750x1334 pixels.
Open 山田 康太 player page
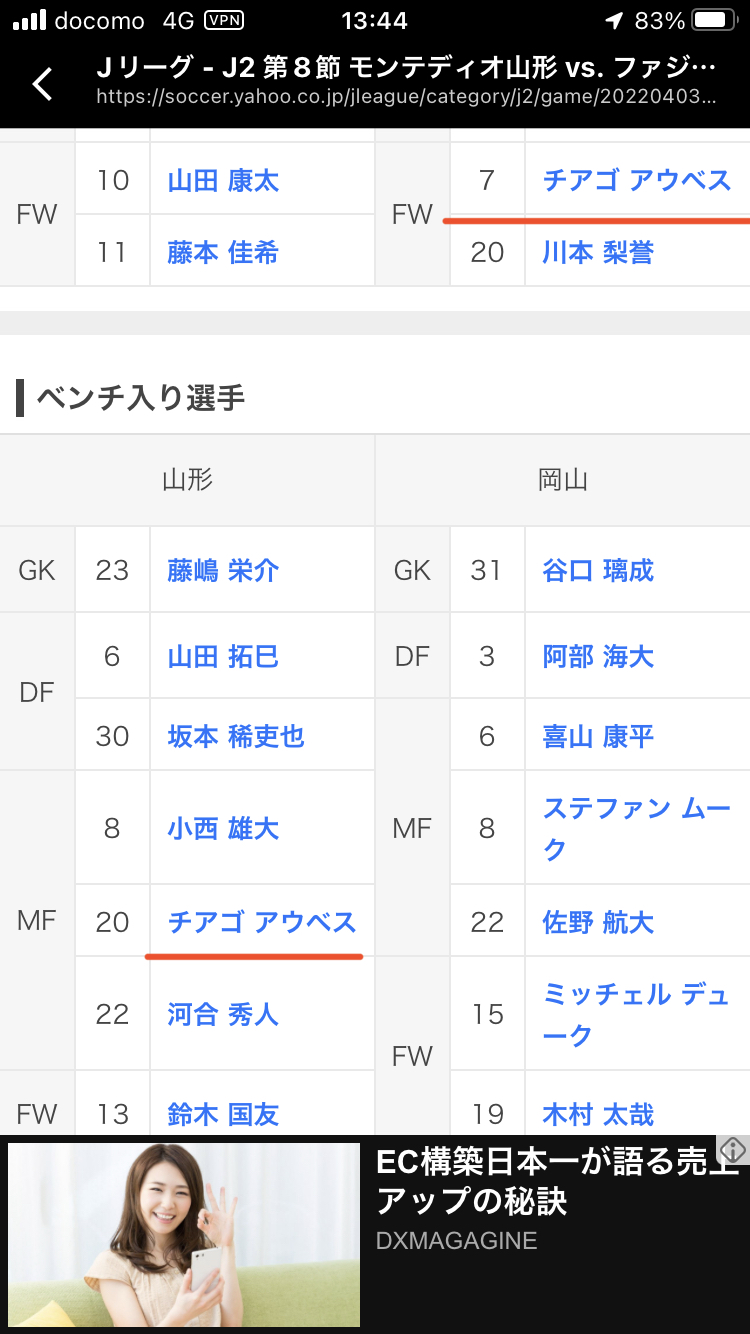[223, 180]
